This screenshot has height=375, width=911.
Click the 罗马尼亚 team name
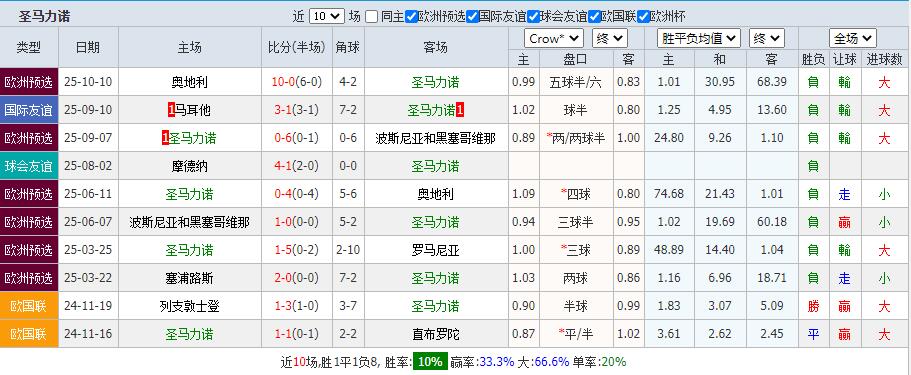coord(436,250)
